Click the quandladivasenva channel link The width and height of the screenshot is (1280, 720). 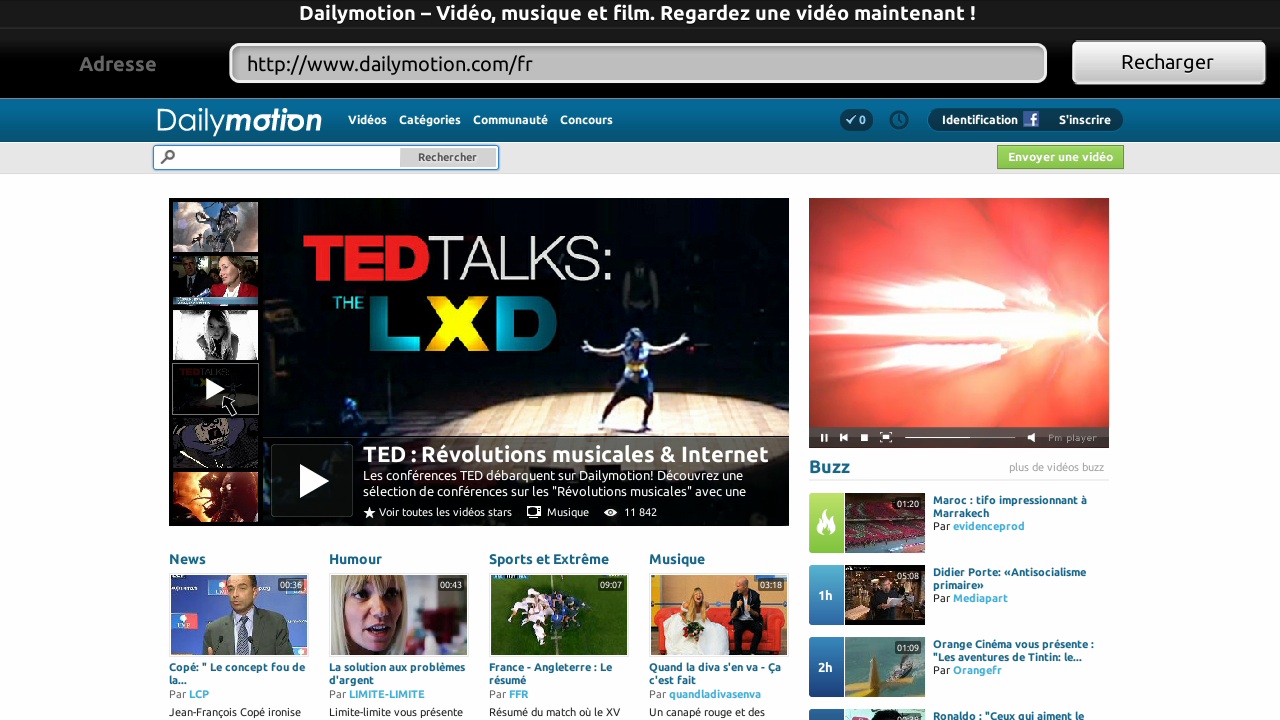pyautogui.click(x=715, y=694)
